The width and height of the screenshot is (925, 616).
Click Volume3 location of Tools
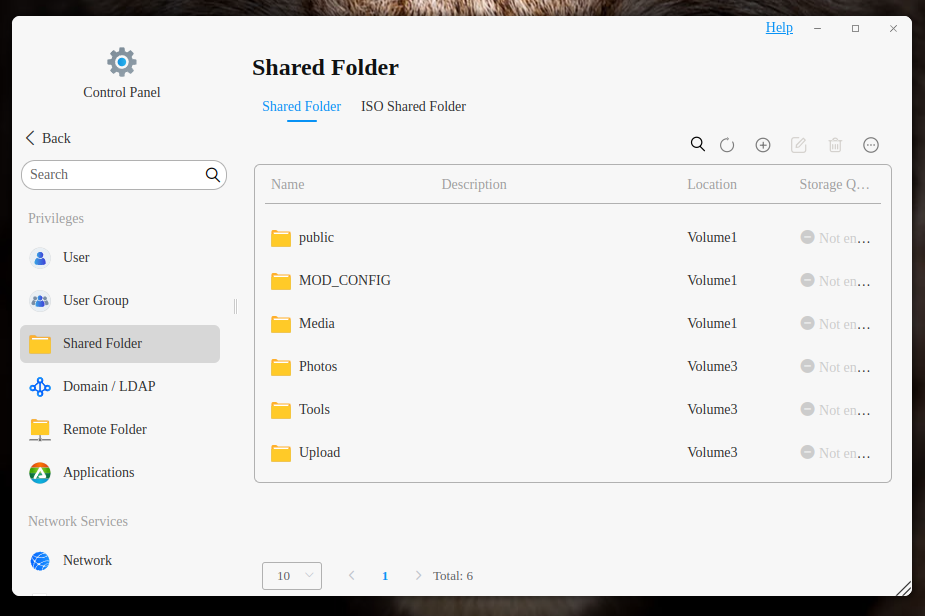point(712,409)
